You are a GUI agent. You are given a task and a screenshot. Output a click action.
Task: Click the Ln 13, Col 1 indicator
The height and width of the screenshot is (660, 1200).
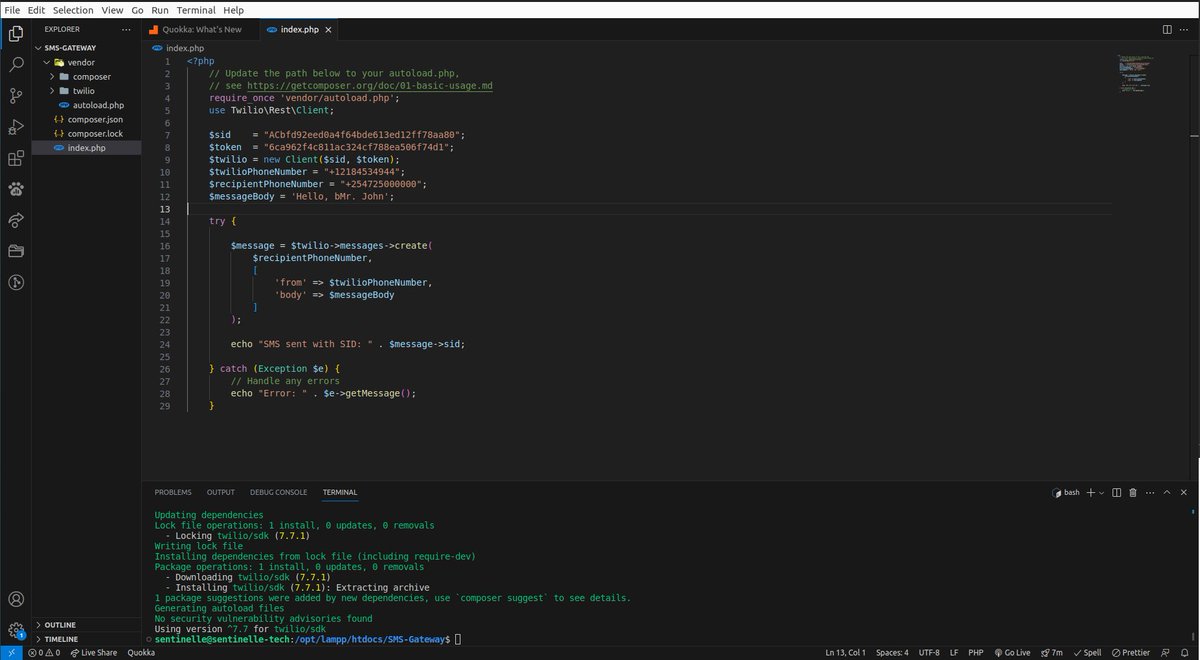845,652
